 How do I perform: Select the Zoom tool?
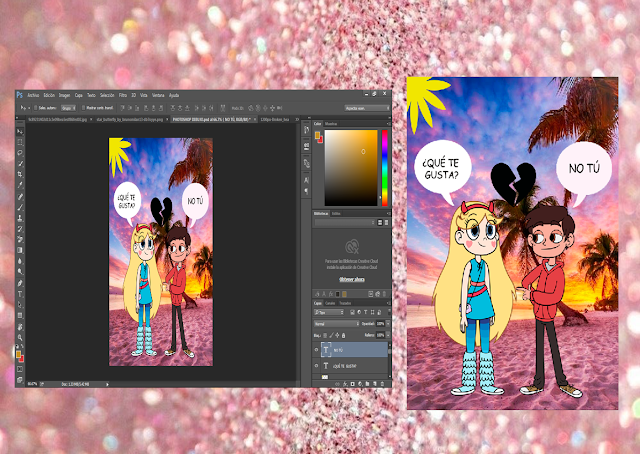[20, 338]
